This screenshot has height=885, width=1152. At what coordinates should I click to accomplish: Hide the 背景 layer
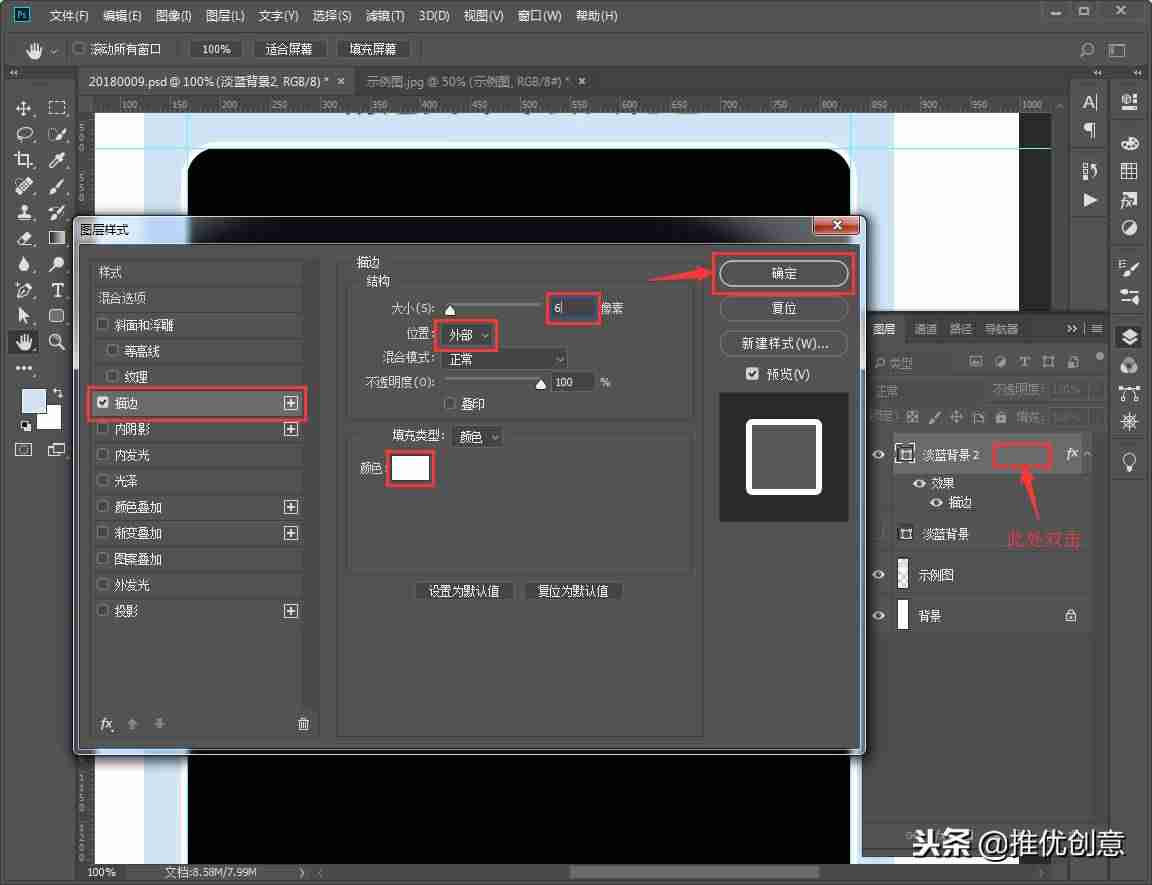878,615
